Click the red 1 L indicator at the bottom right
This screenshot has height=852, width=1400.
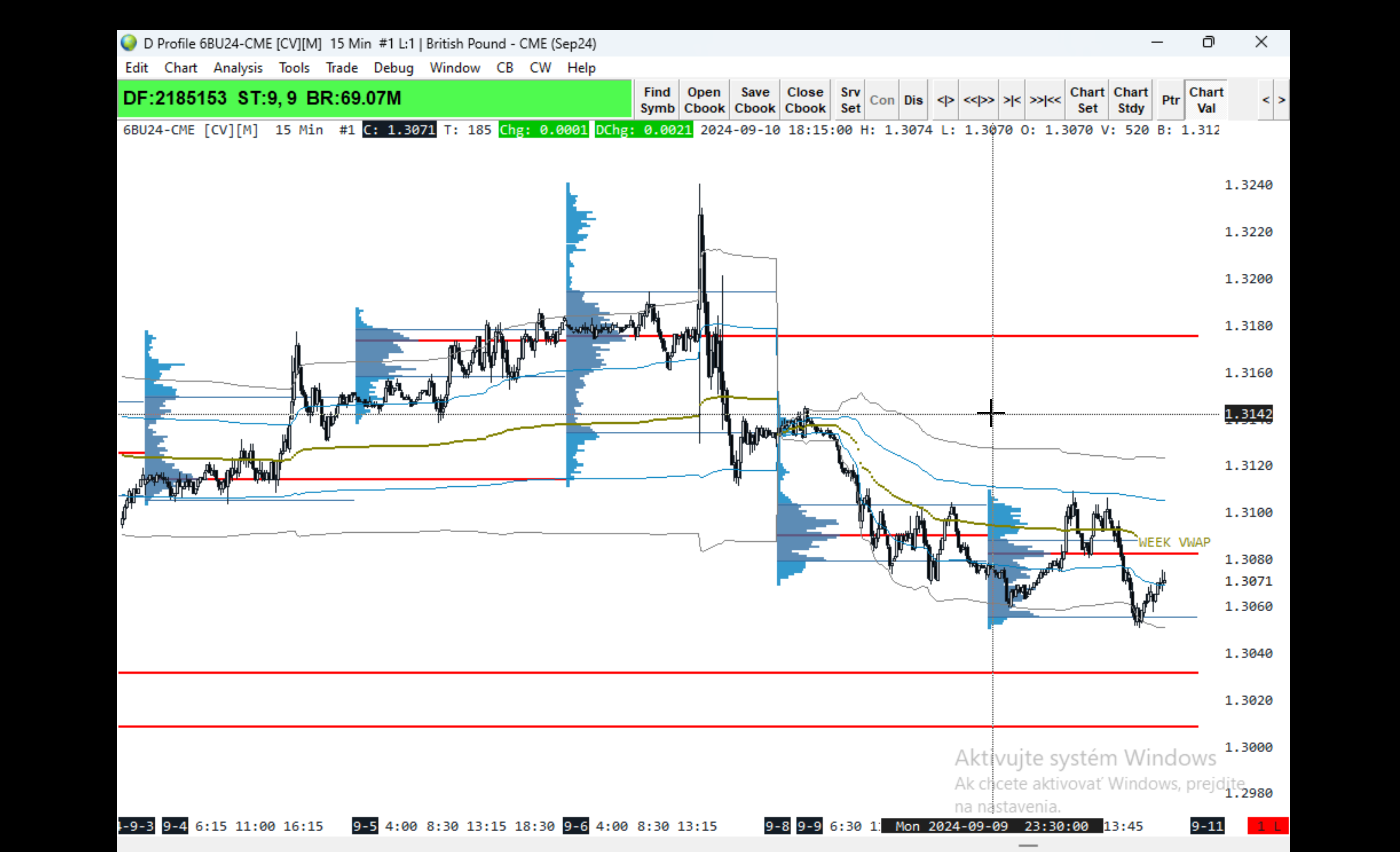tap(1268, 826)
